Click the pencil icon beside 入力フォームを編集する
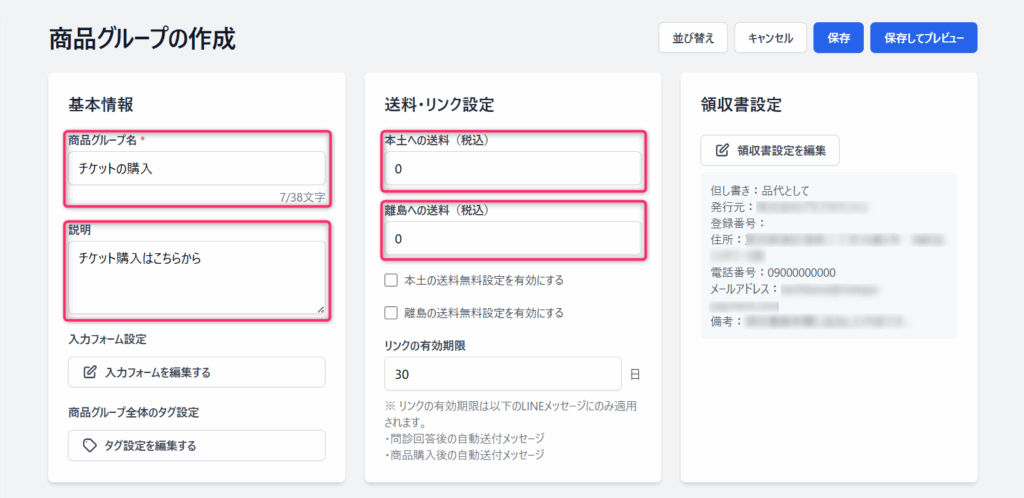 point(90,372)
